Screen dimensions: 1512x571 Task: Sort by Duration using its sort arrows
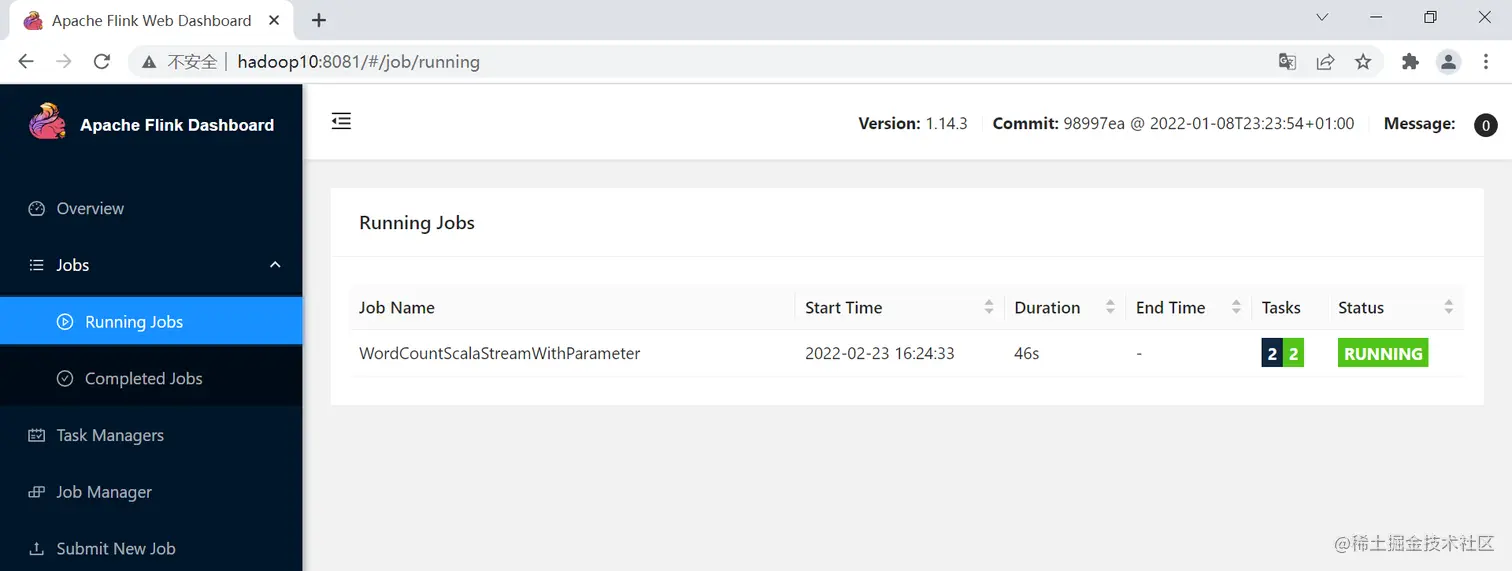coord(1110,307)
